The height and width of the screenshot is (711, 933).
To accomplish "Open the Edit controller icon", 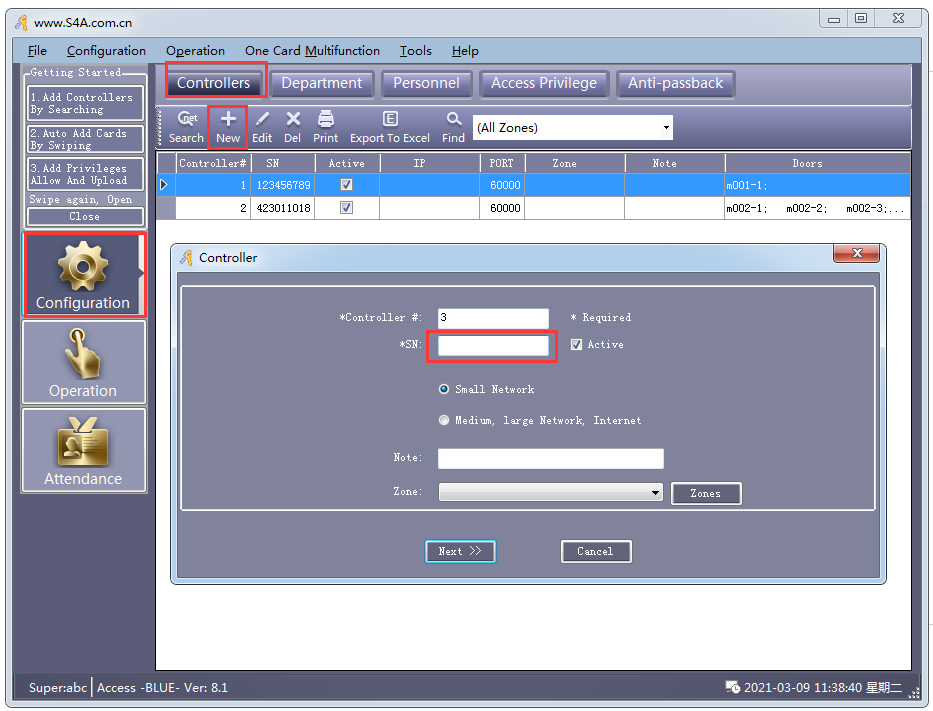I will [261, 125].
